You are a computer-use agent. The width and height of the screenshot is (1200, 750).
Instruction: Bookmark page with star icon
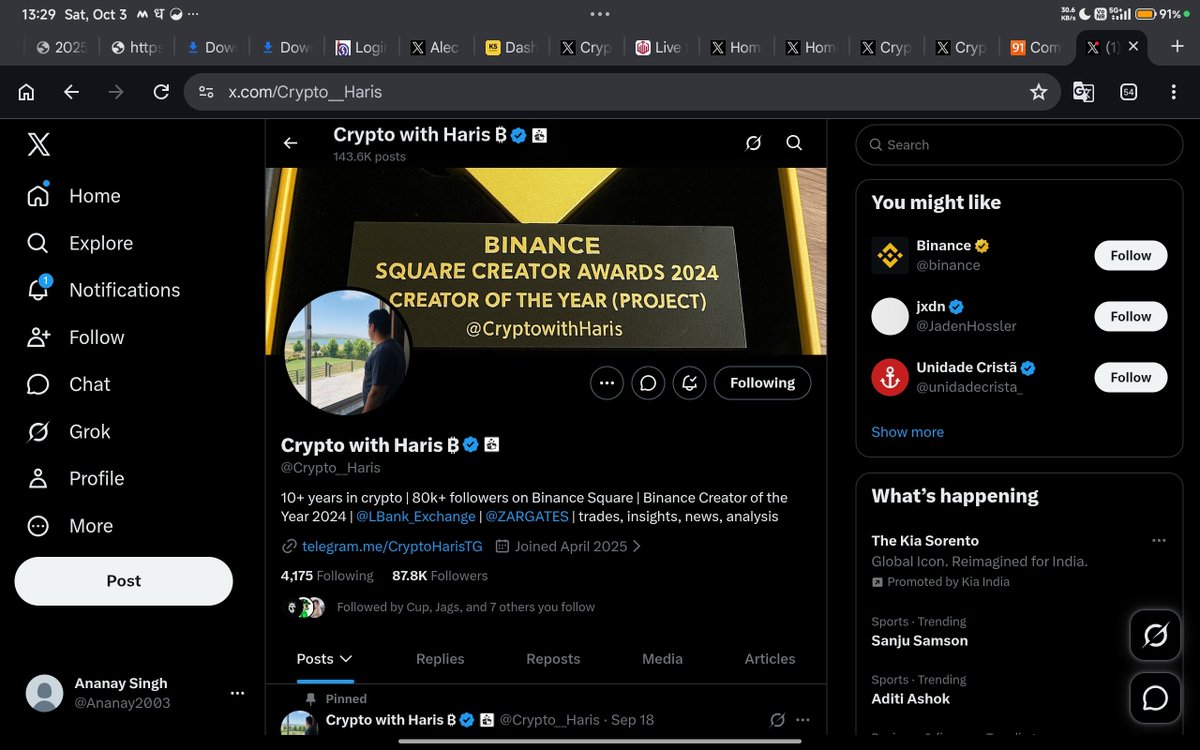pos(1038,92)
